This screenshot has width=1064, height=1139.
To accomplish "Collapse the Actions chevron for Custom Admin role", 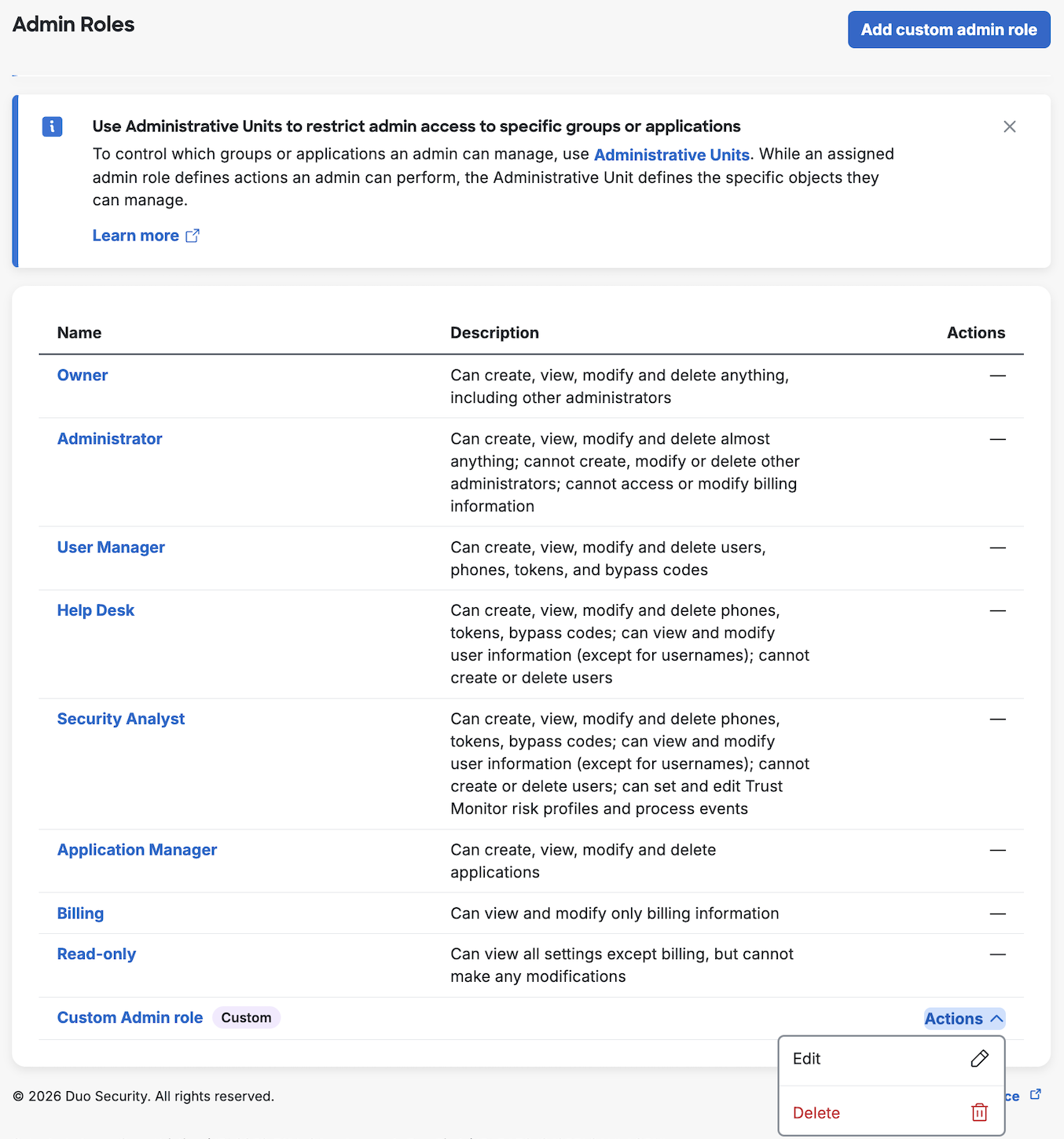I will coord(996,1018).
